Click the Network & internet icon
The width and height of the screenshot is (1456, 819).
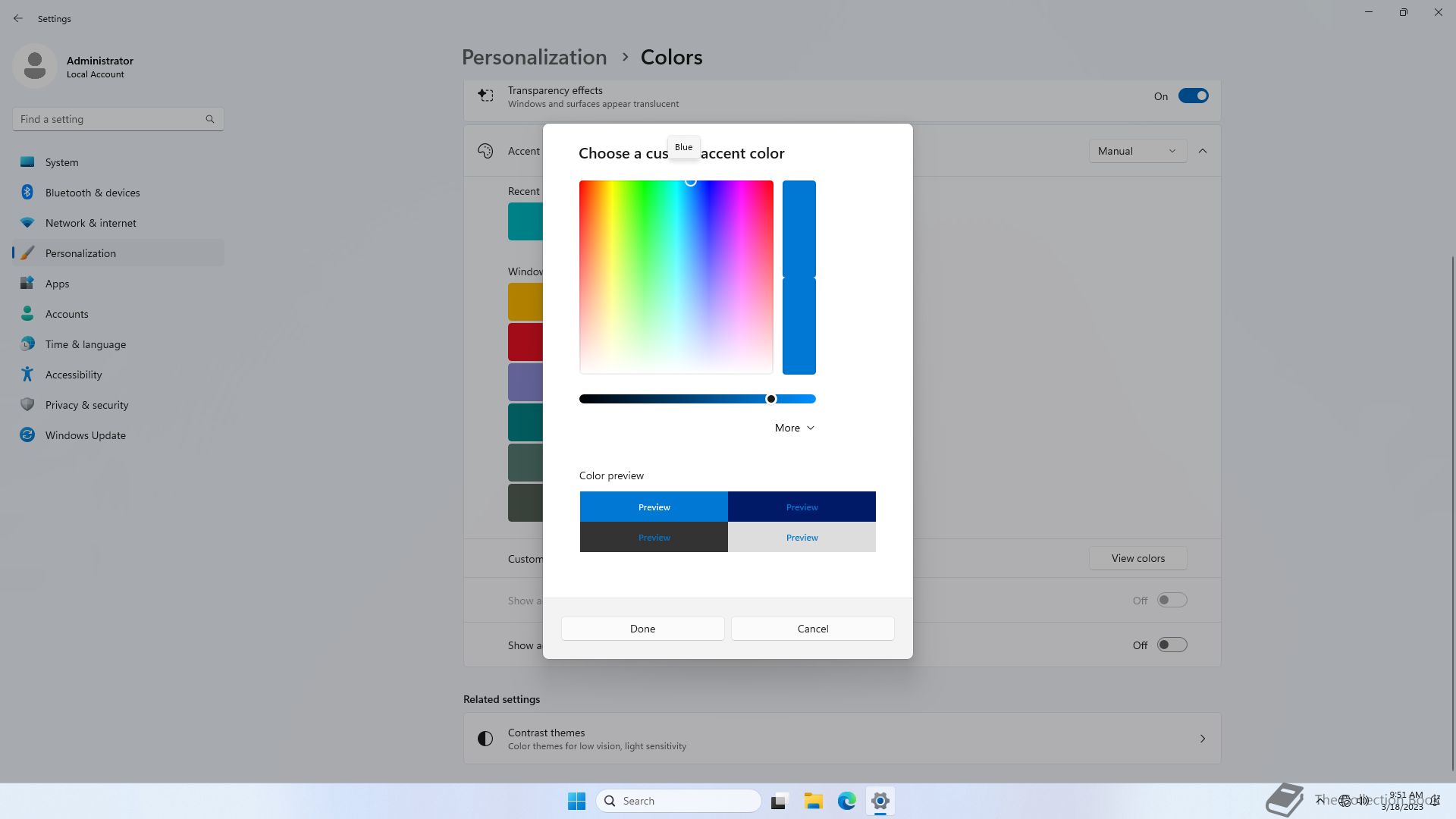coord(27,223)
